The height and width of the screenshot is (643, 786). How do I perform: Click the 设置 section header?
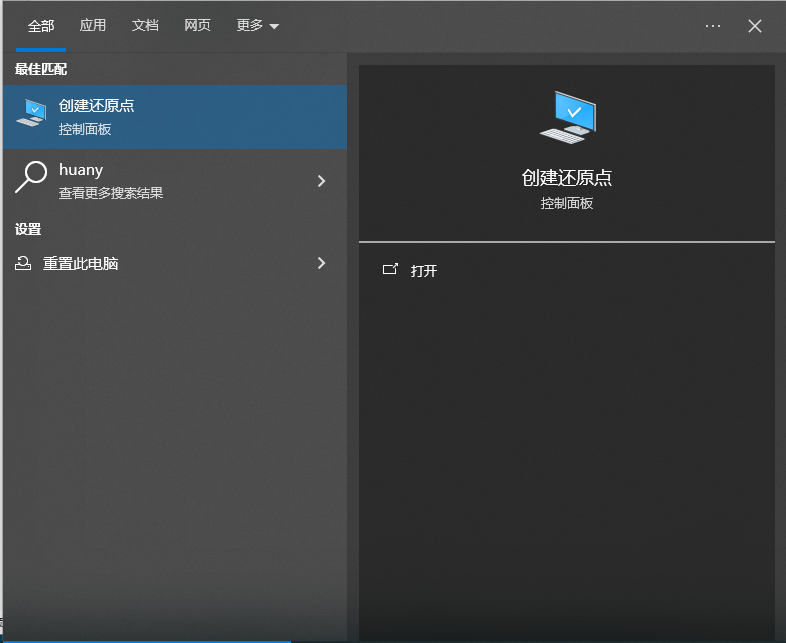click(28, 229)
